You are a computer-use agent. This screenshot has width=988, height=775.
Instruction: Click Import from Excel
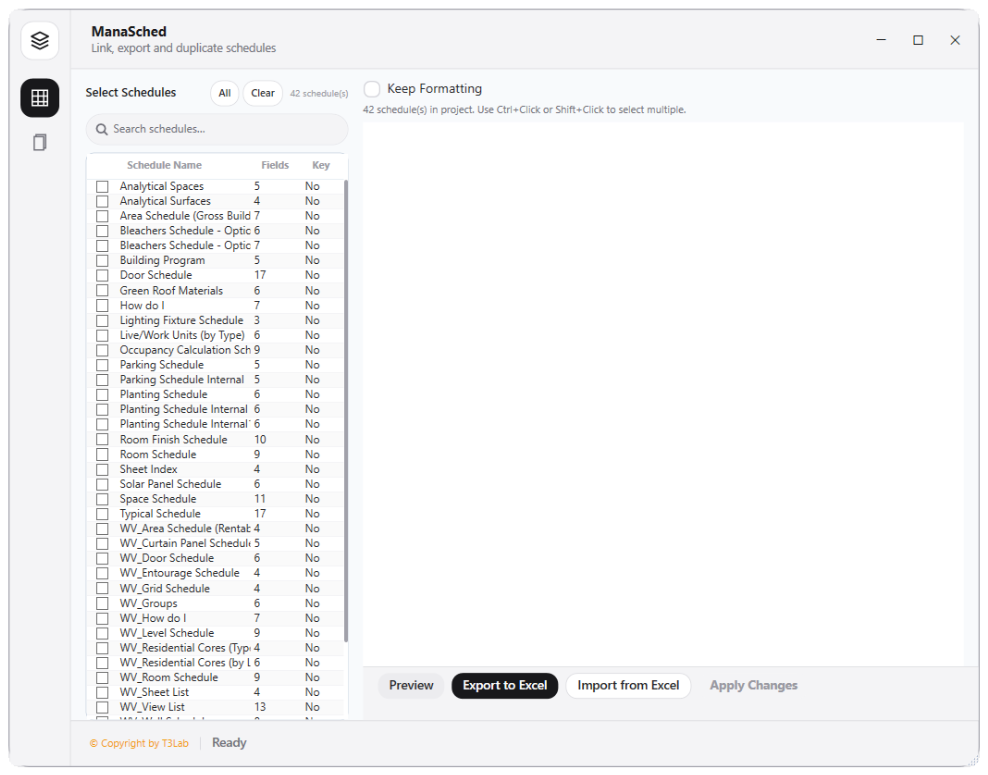click(628, 686)
